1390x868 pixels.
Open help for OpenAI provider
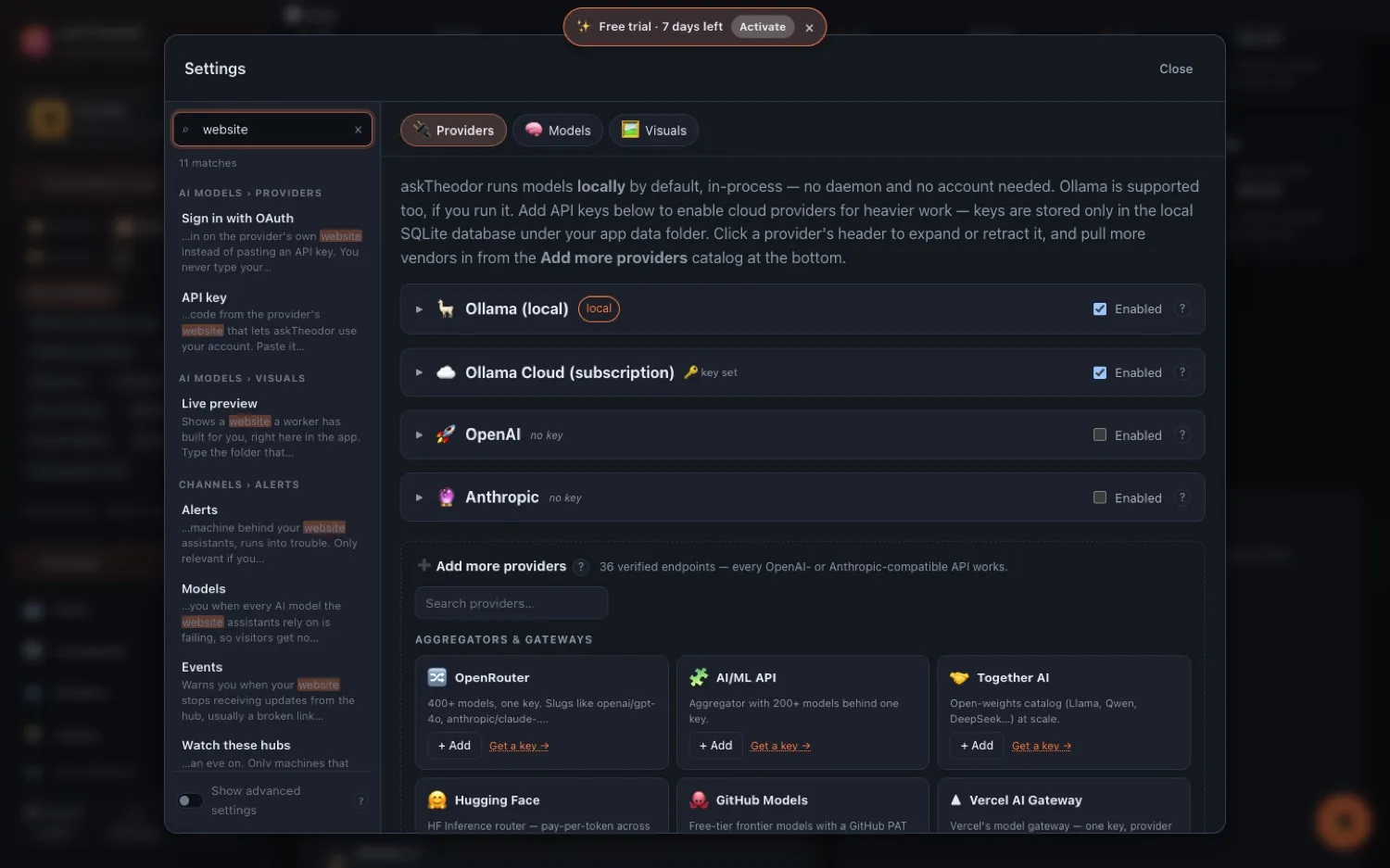tap(1181, 434)
